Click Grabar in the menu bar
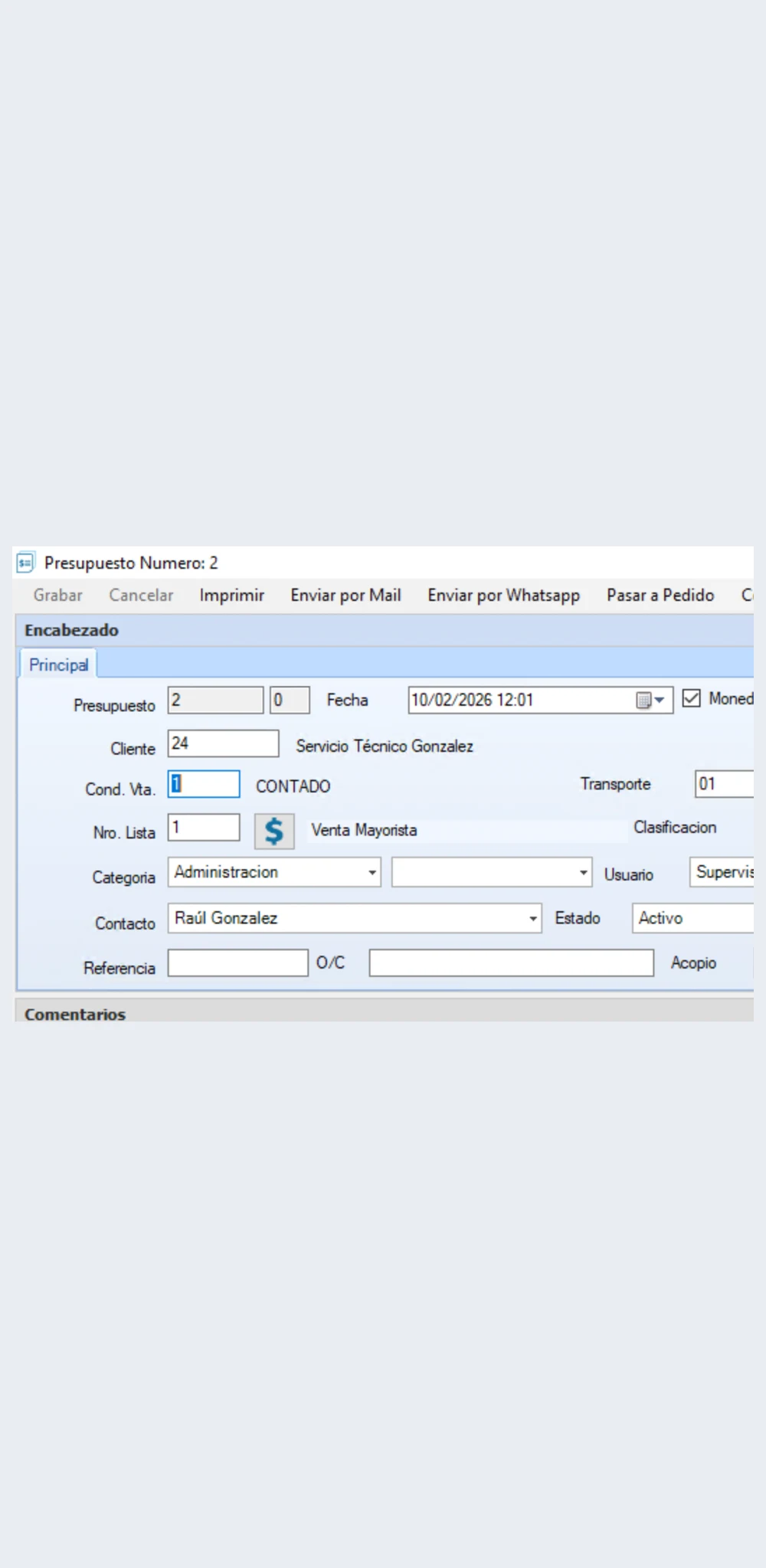The height and width of the screenshot is (1568, 766). [x=57, y=595]
